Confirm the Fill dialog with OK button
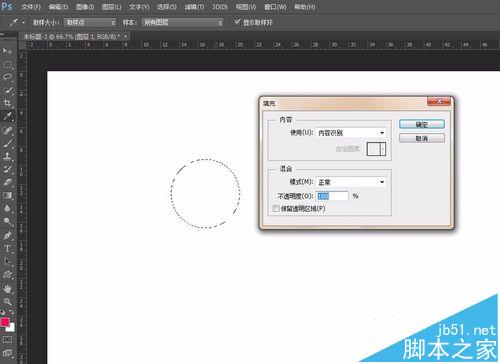This screenshot has width=500, height=364. (422, 125)
